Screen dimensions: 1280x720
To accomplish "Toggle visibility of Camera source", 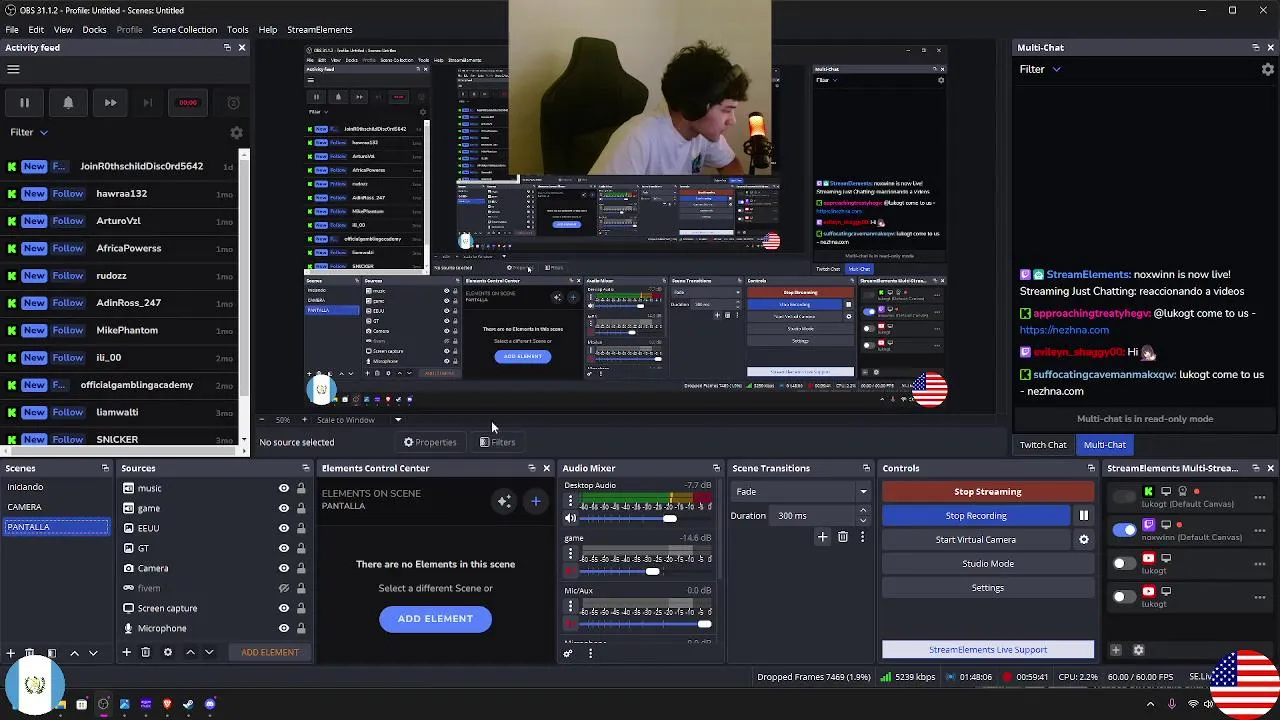I will tap(284, 568).
